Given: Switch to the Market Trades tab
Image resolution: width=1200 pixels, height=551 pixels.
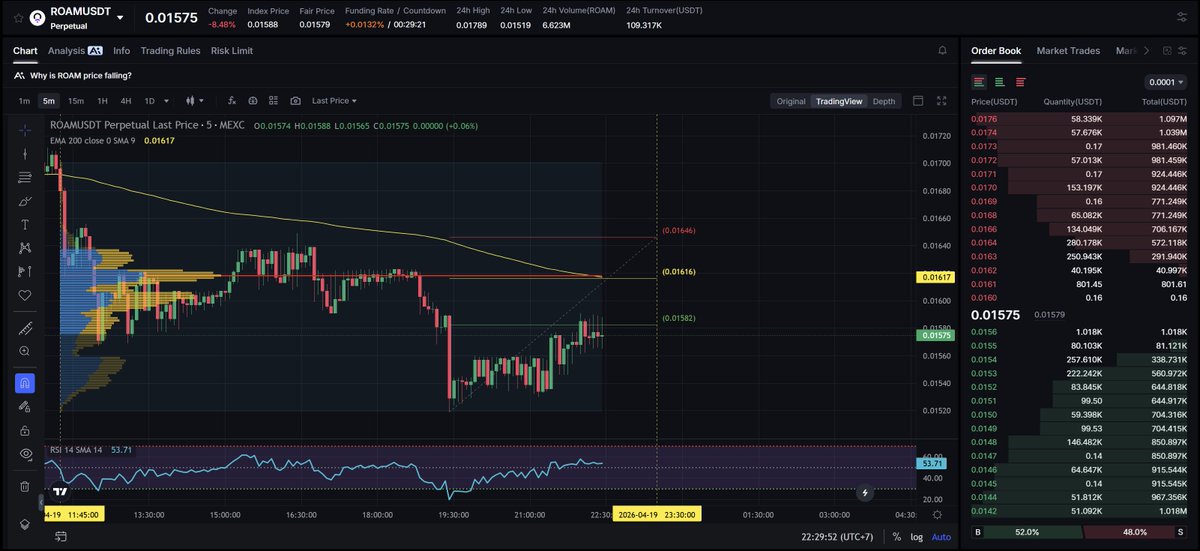Looking at the screenshot, I should pos(1068,50).
